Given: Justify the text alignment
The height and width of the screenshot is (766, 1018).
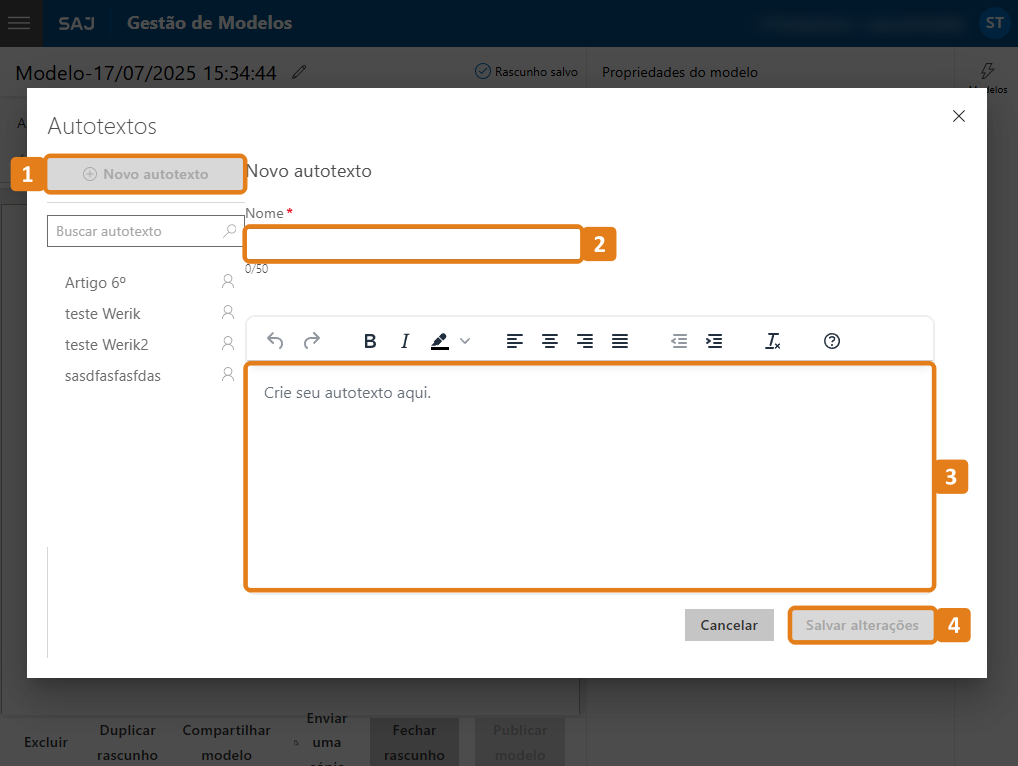Looking at the screenshot, I should tap(620, 341).
